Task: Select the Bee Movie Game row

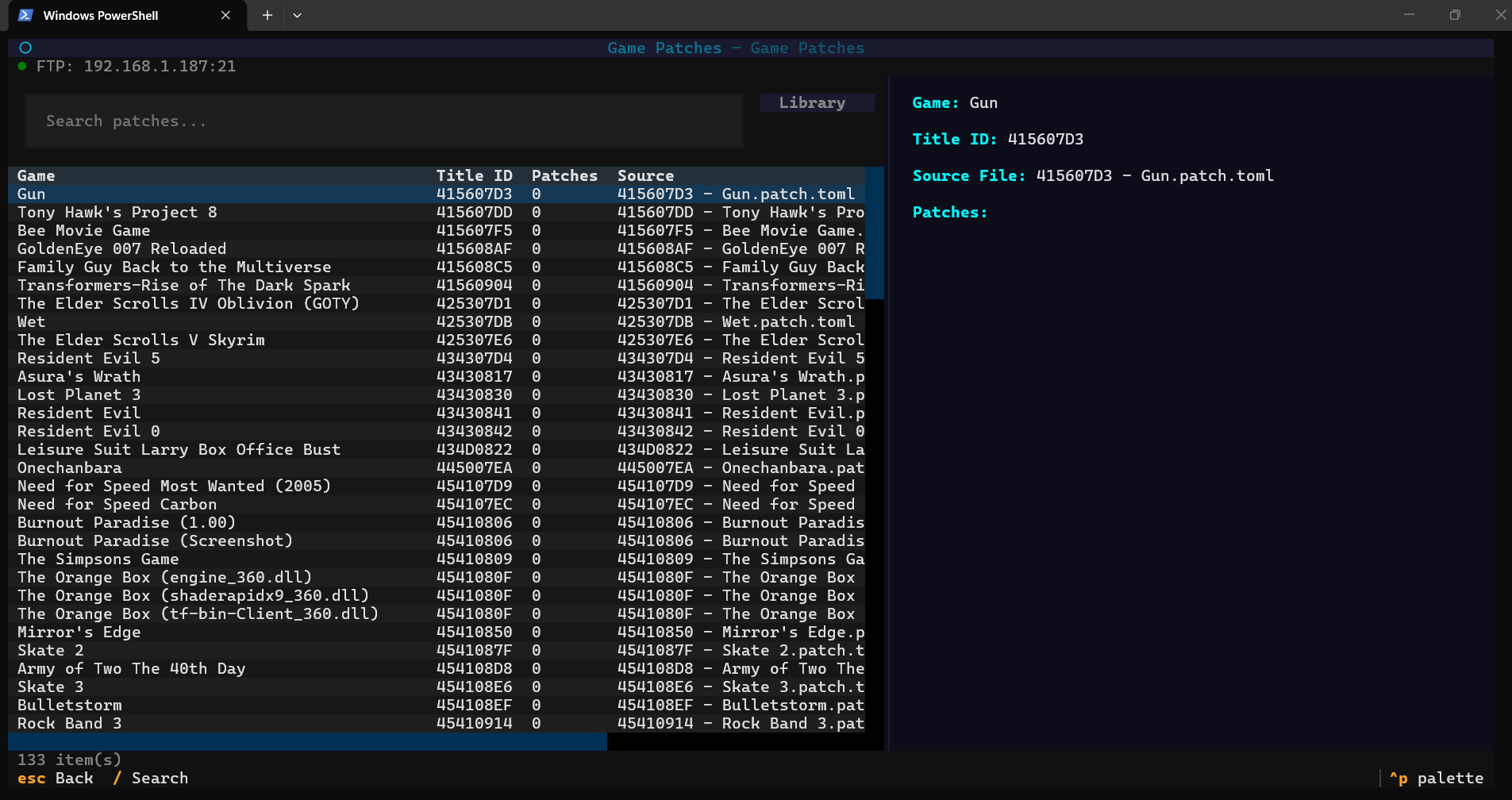Action: click(437, 230)
